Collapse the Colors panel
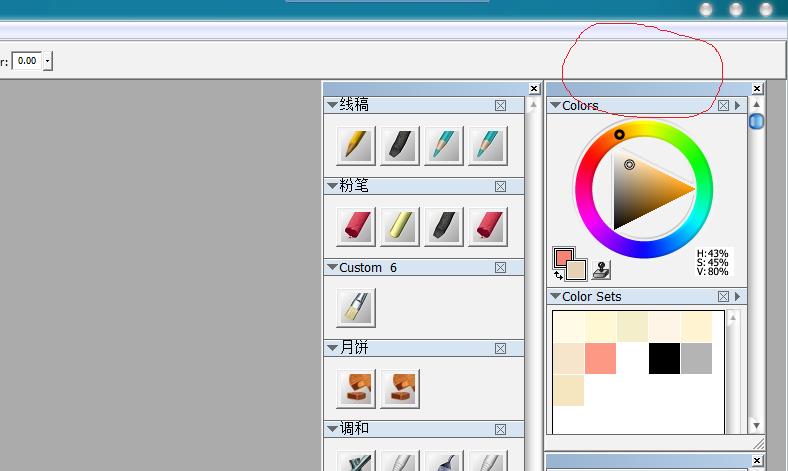This screenshot has width=788, height=471. 555,105
